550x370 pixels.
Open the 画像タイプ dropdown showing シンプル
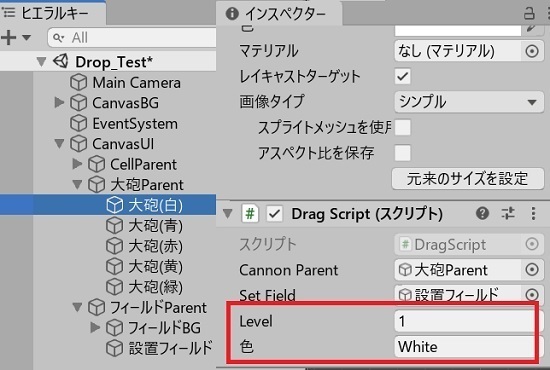(x=469, y=102)
